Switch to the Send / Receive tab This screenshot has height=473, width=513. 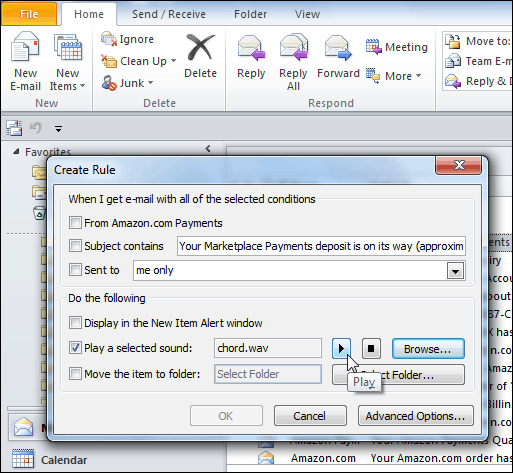click(x=169, y=14)
